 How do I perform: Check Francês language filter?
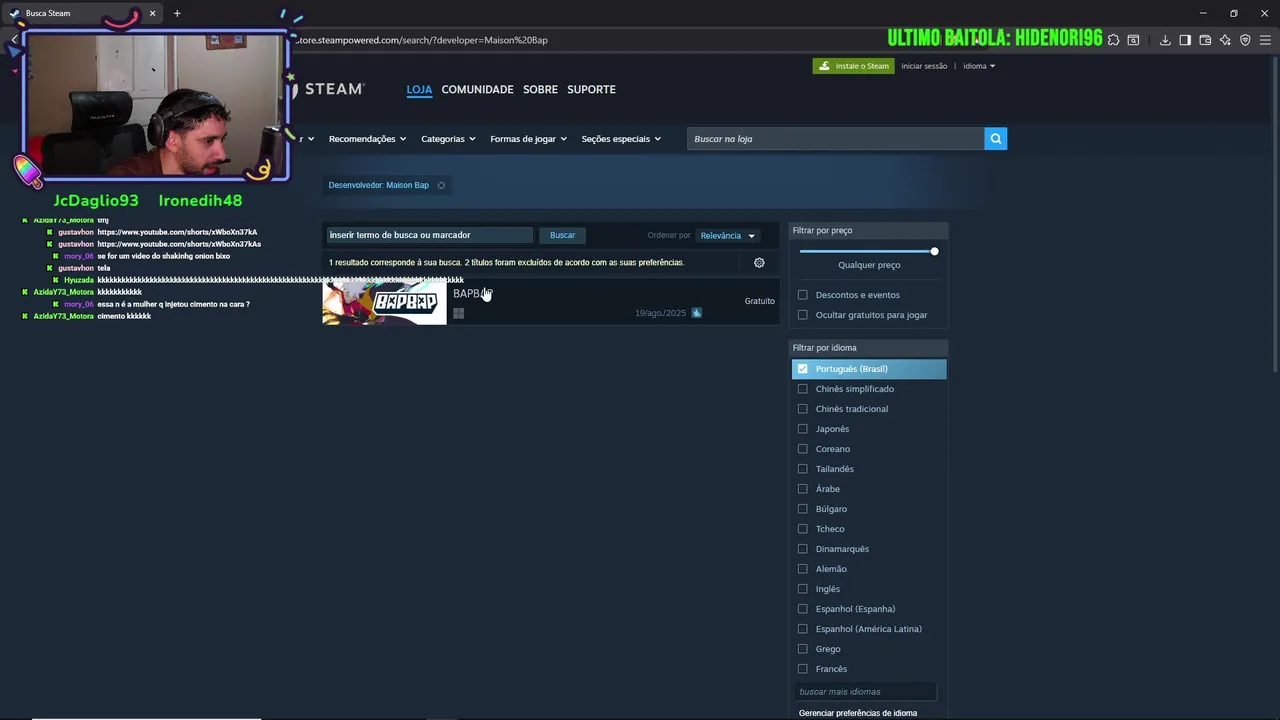802,669
